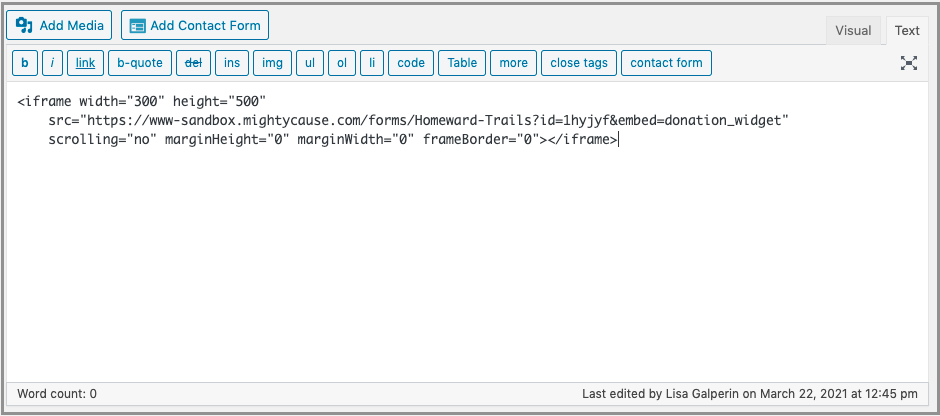
Task: Insert bold tag with b button
Action: [25, 63]
